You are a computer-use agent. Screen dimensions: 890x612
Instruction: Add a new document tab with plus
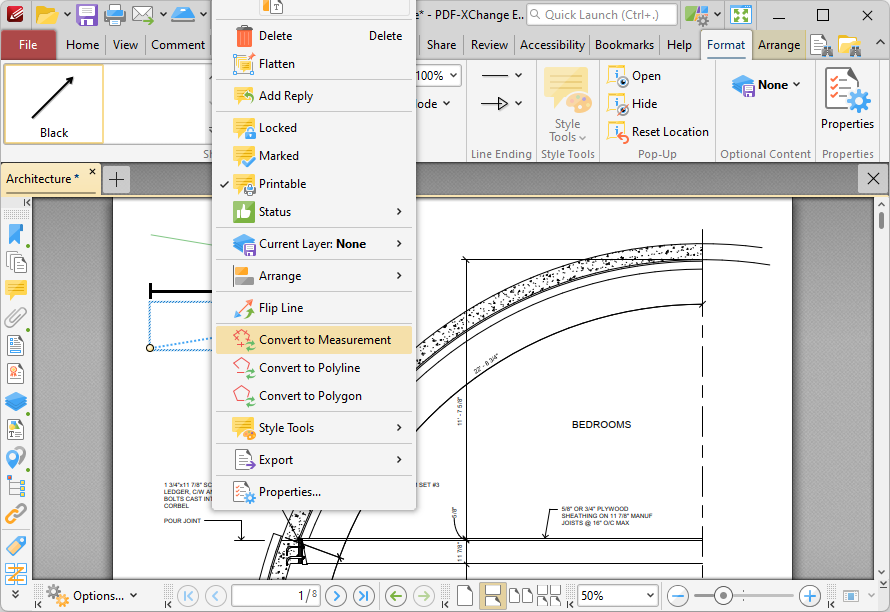point(116,179)
